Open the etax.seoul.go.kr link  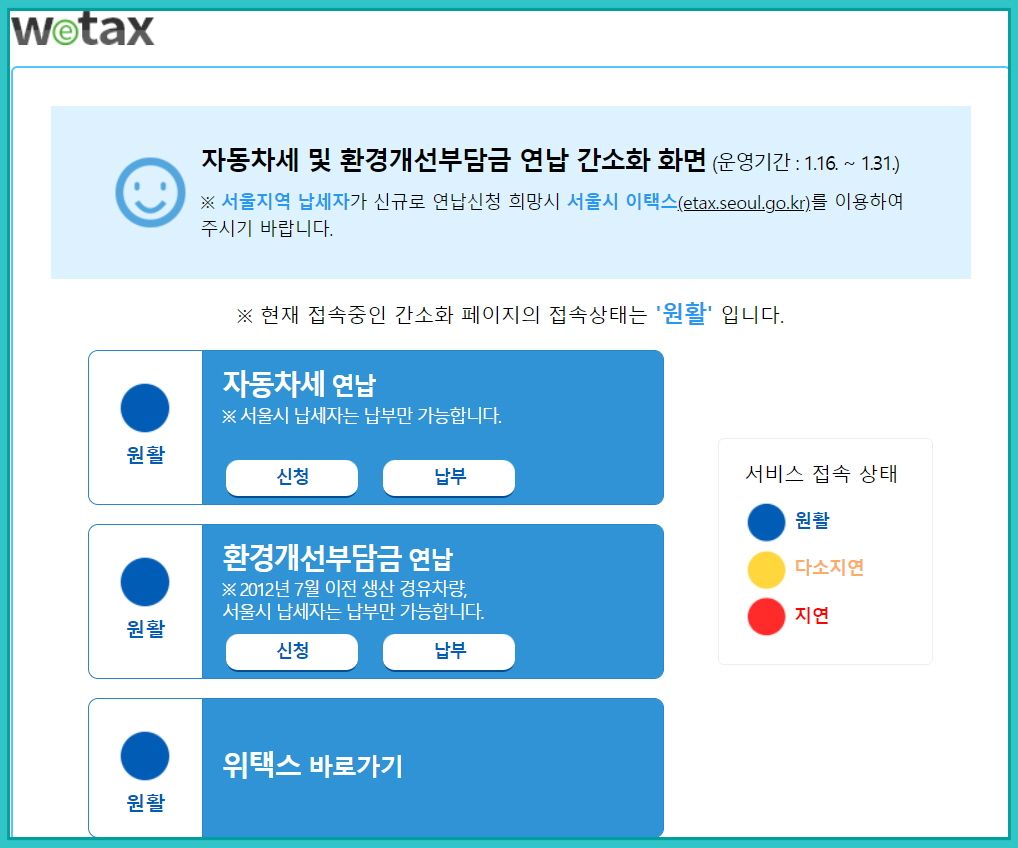point(744,203)
